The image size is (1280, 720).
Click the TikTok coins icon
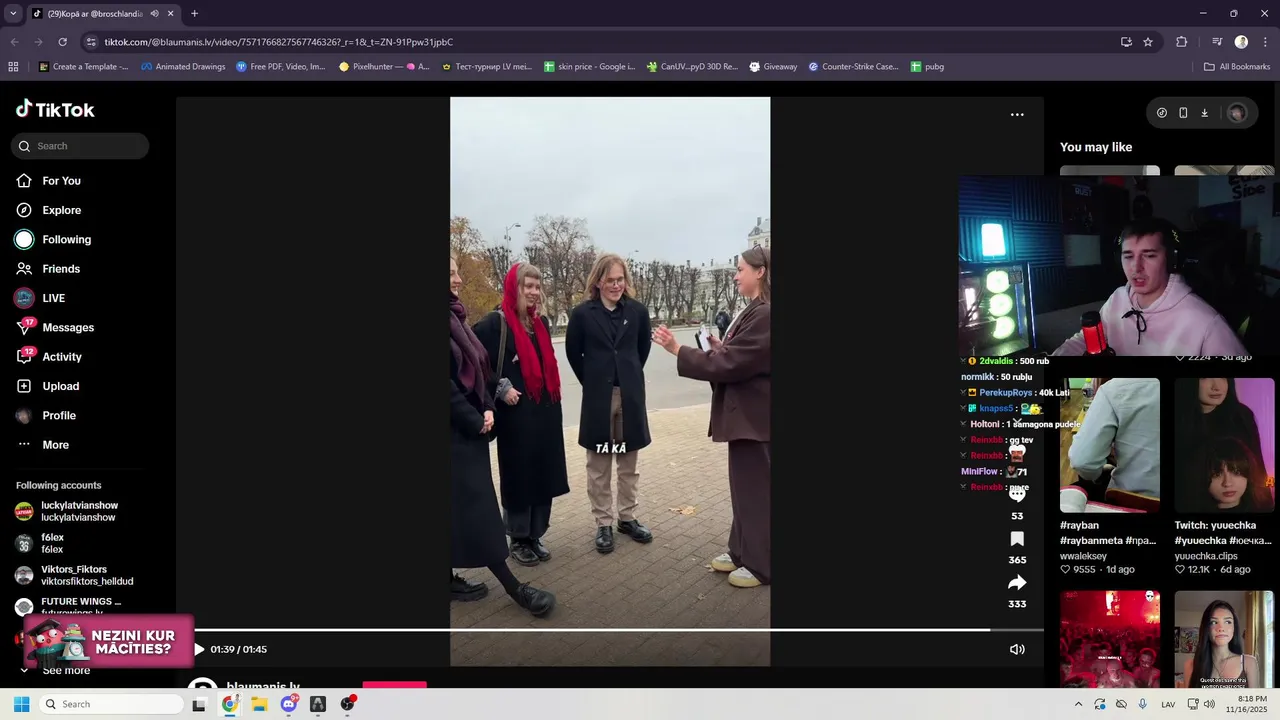click(x=1161, y=113)
